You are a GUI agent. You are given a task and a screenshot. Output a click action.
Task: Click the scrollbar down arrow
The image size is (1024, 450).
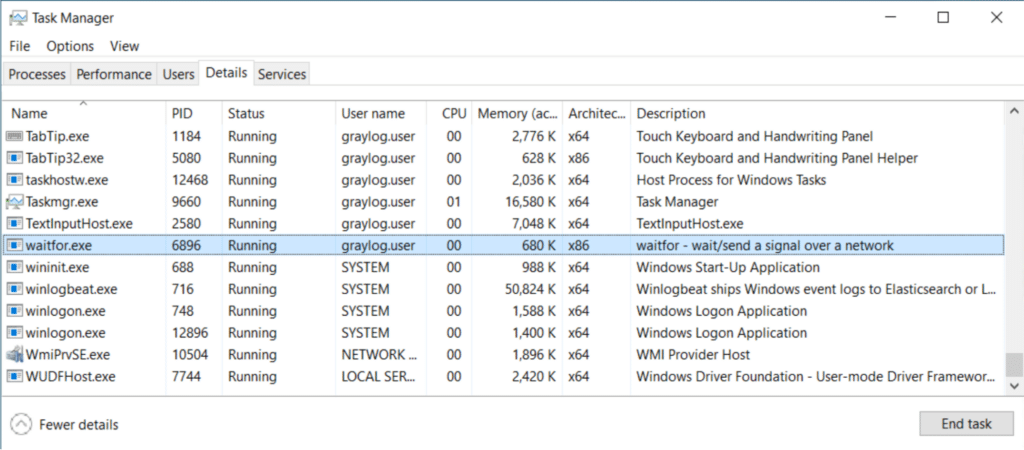(1014, 385)
